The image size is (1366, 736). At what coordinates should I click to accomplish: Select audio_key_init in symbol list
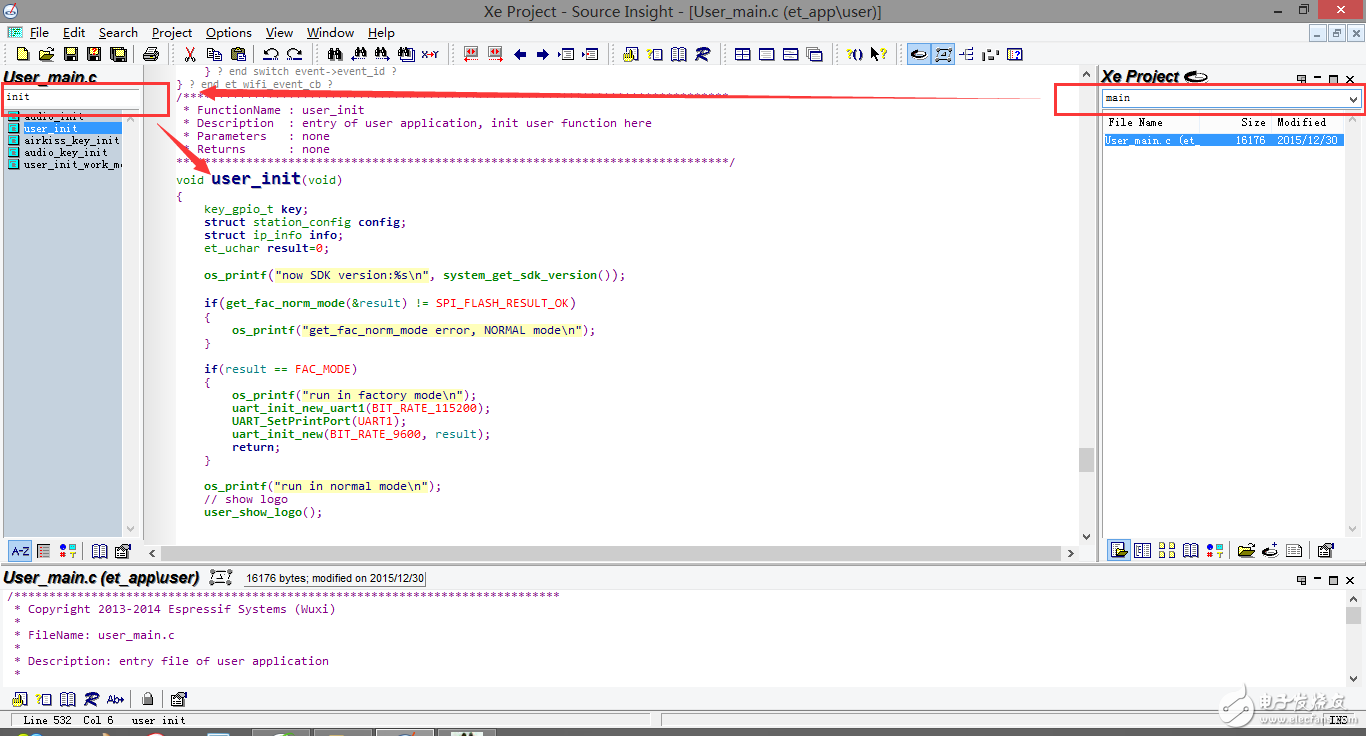tap(64, 152)
